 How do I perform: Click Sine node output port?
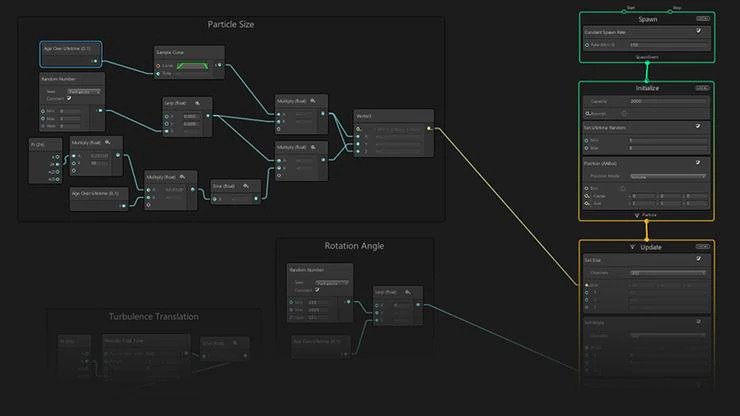click(x=256, y=199)
